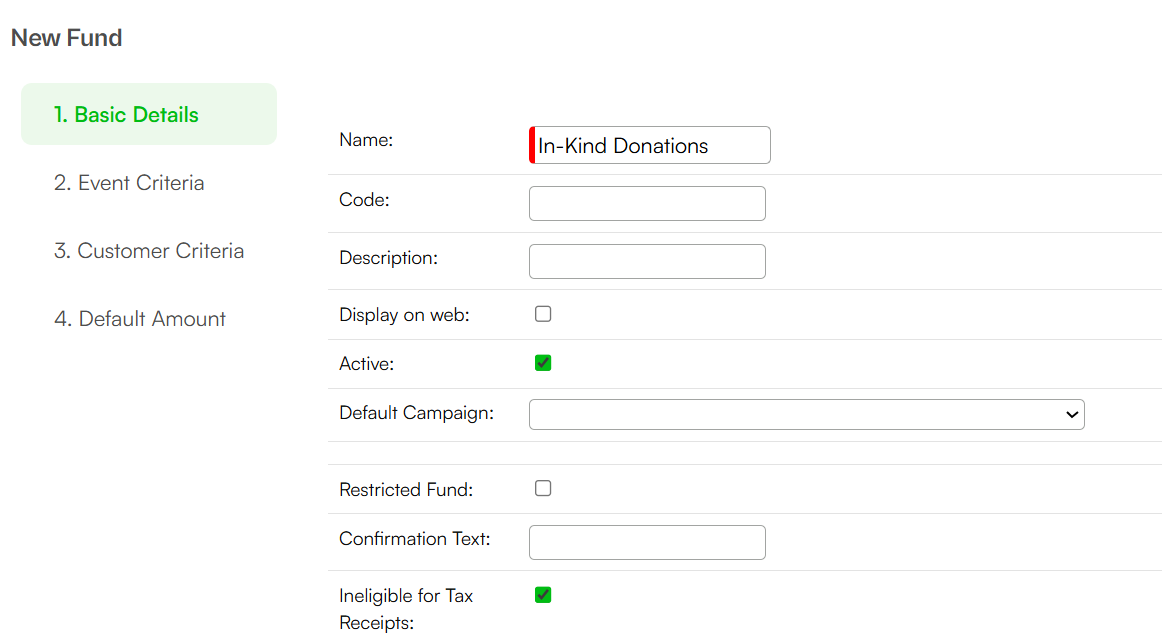
Task: Click the "Default Campaign:" label
Action: coord(416,413)
